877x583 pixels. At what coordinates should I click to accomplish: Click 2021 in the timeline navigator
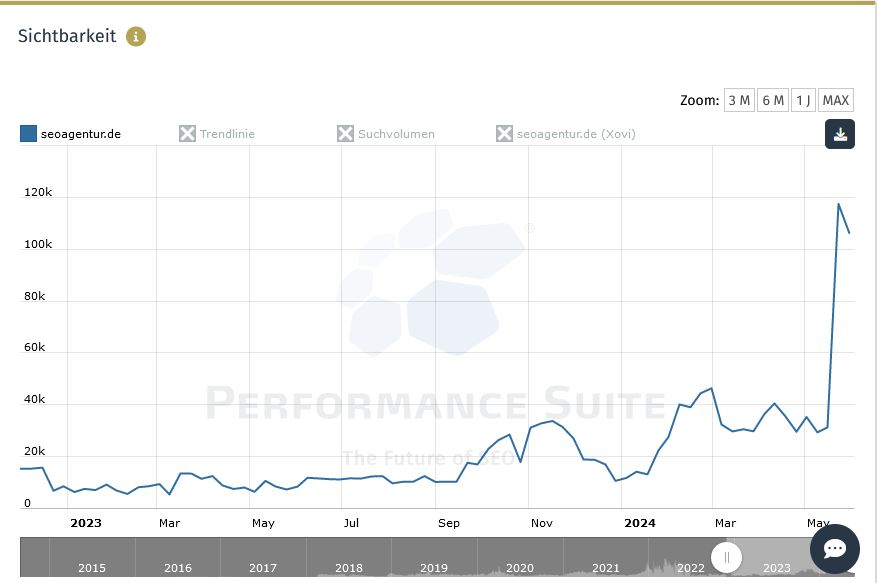[x=606, y=568]
